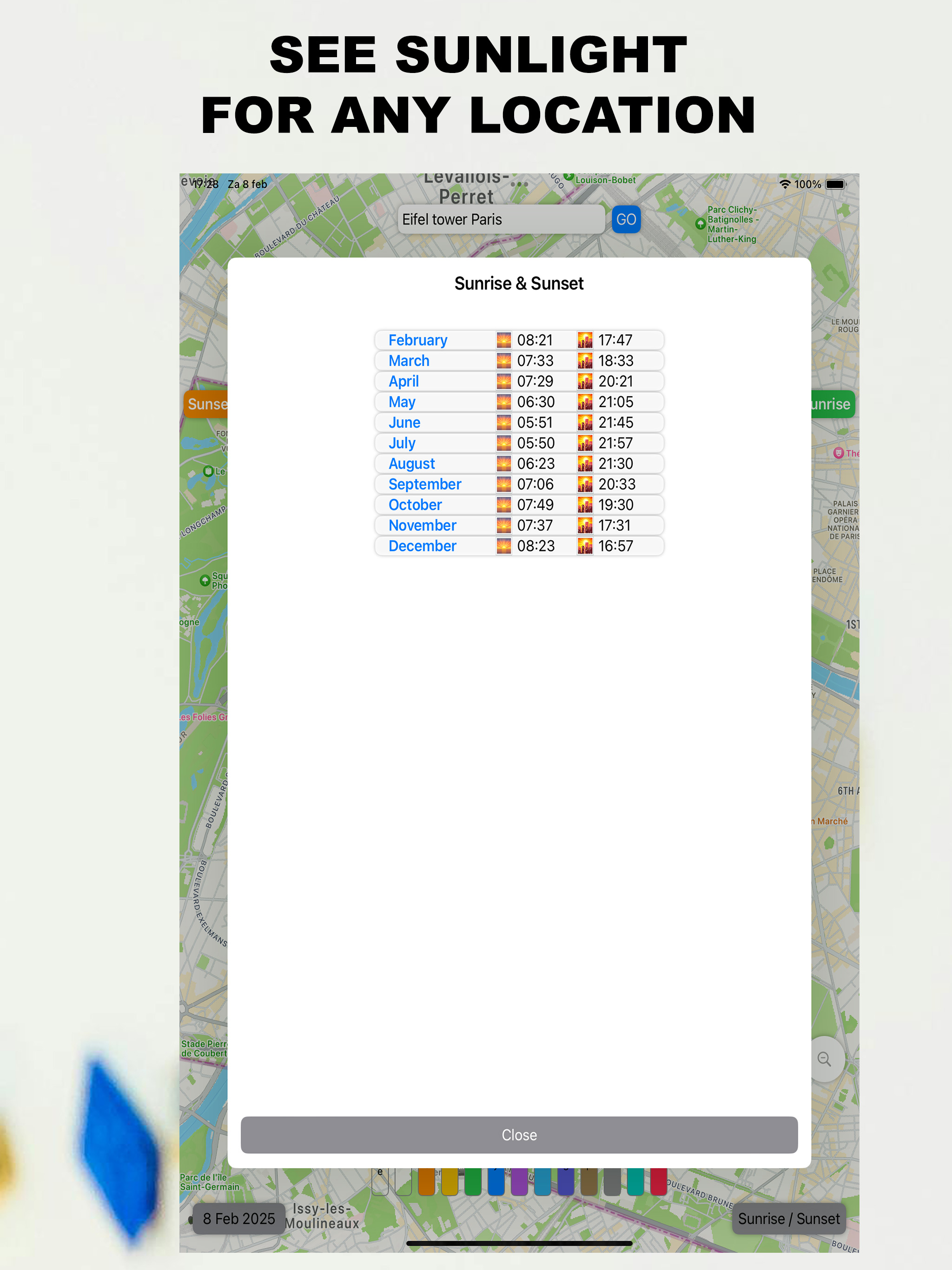Open the 8 Feb 2025 date picker
Viewport: 952px width, 1270px height.
(x=238, y=1218)
